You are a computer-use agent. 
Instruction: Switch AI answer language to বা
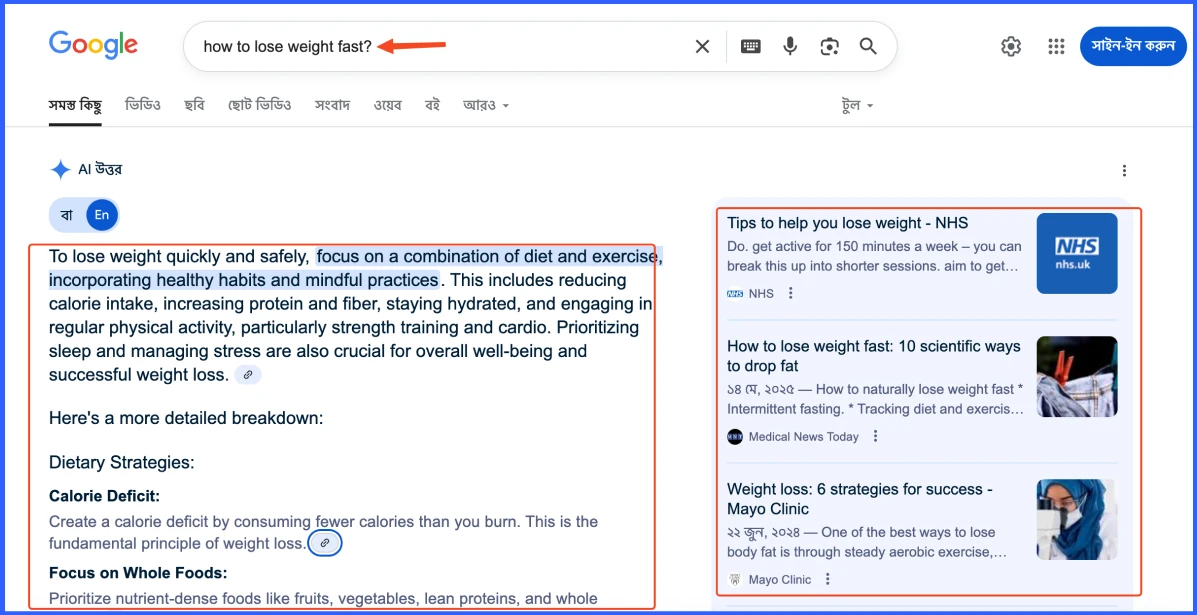[x=67, y=215]
